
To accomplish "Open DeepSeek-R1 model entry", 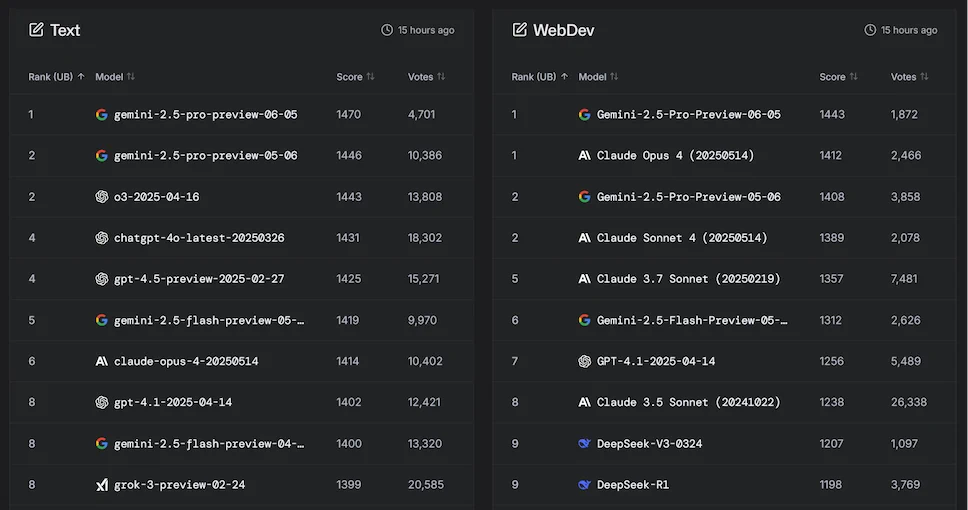I will (633, 485).
